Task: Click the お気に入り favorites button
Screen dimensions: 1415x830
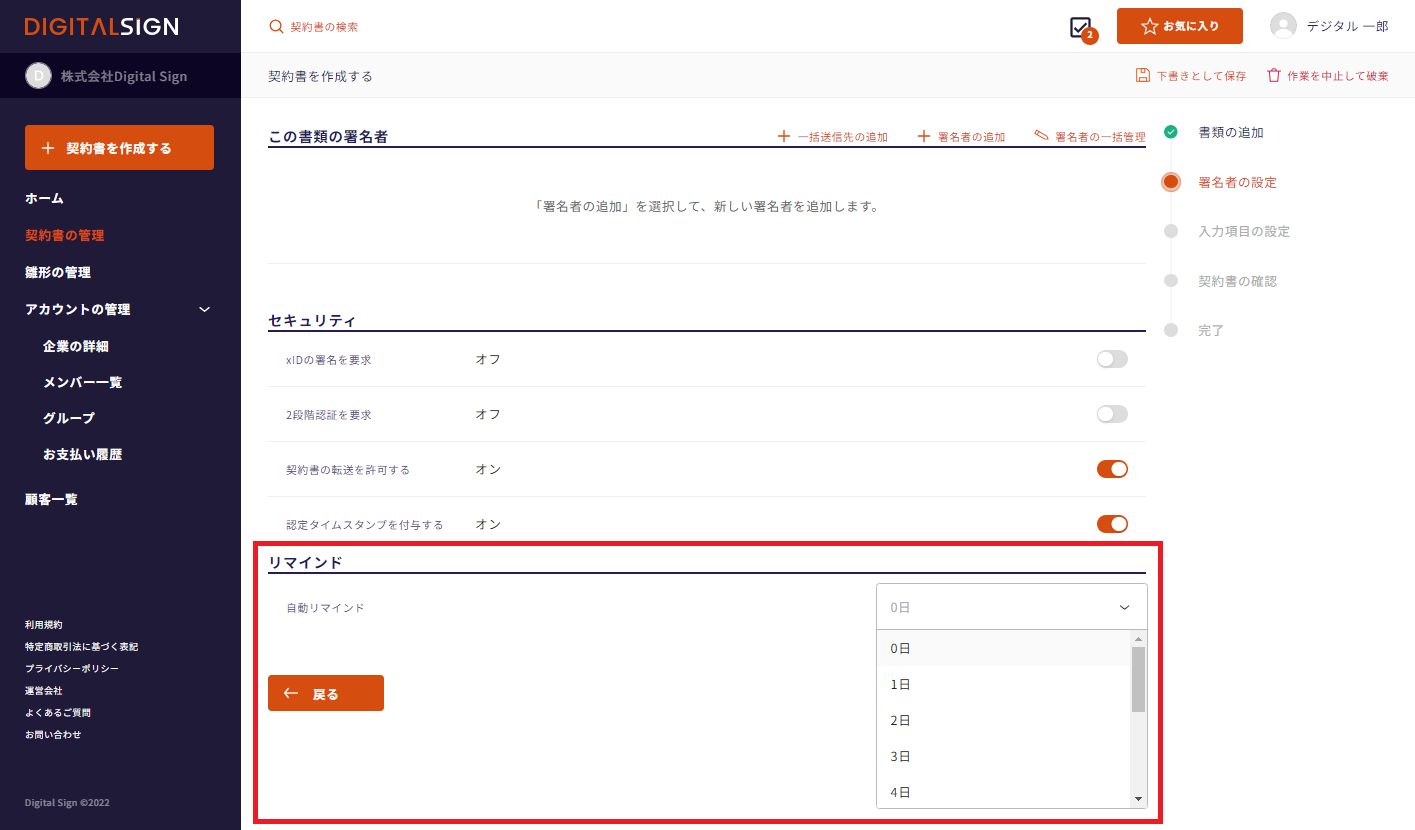Action: [x=1179, y=26]
